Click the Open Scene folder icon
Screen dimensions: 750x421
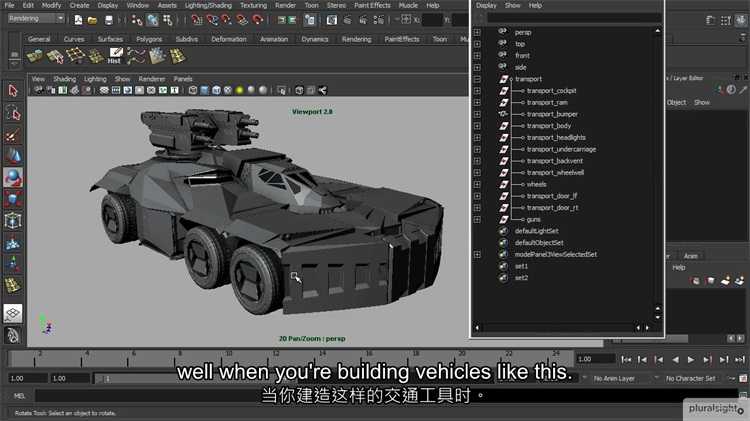[92, 20]
